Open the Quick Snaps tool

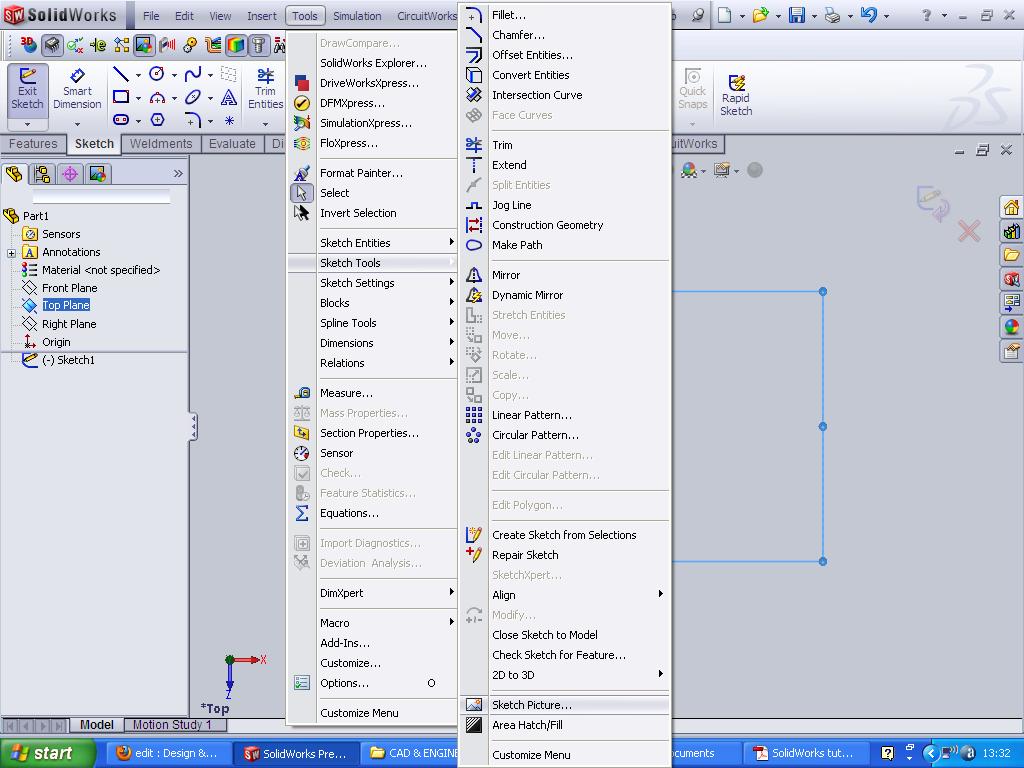coord(692,89)
